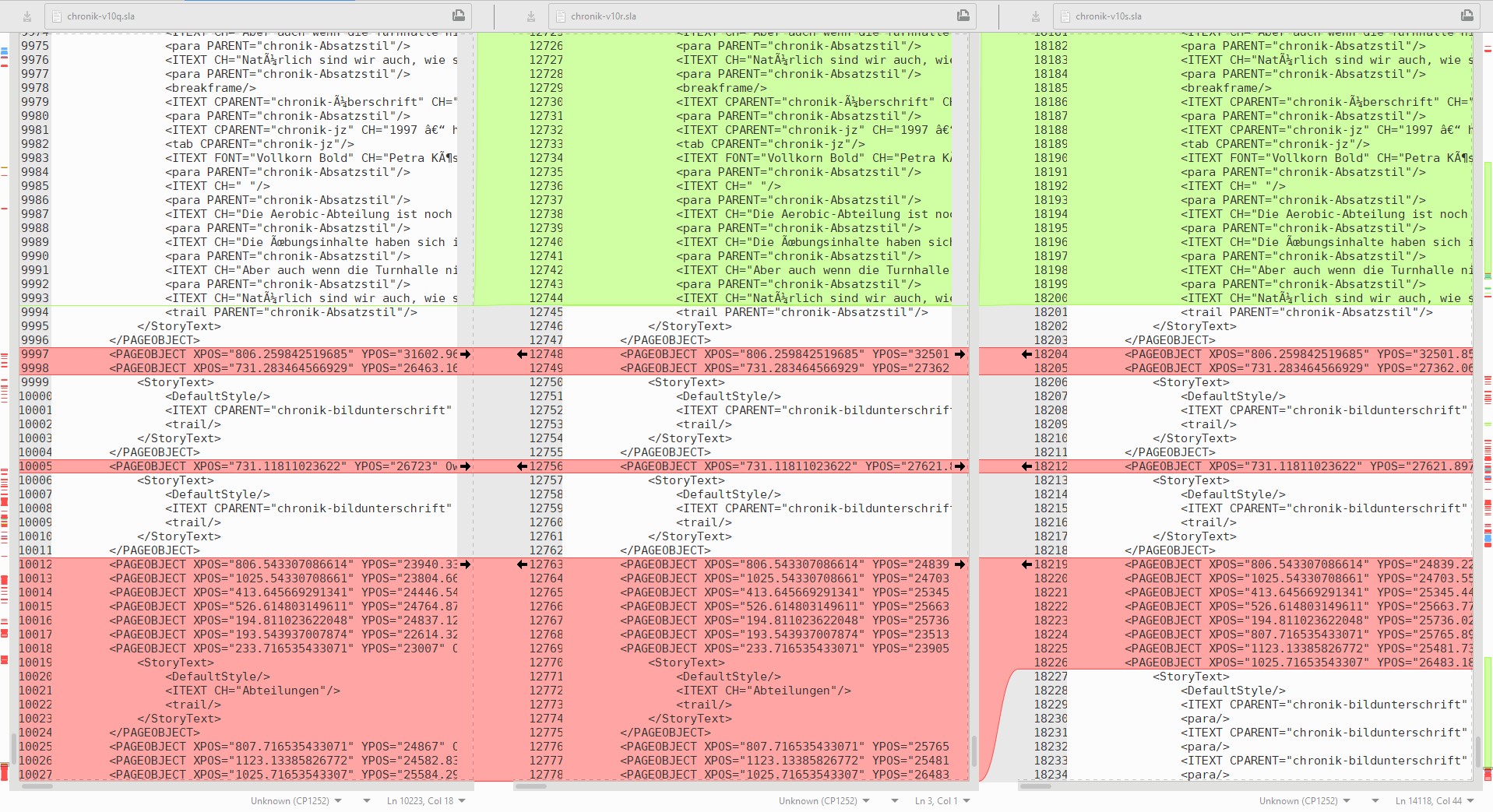Click right arrow at end of line 12763
Image resolution: width=1493 pixels, height=812 pixels.
[x=960, y=564]
